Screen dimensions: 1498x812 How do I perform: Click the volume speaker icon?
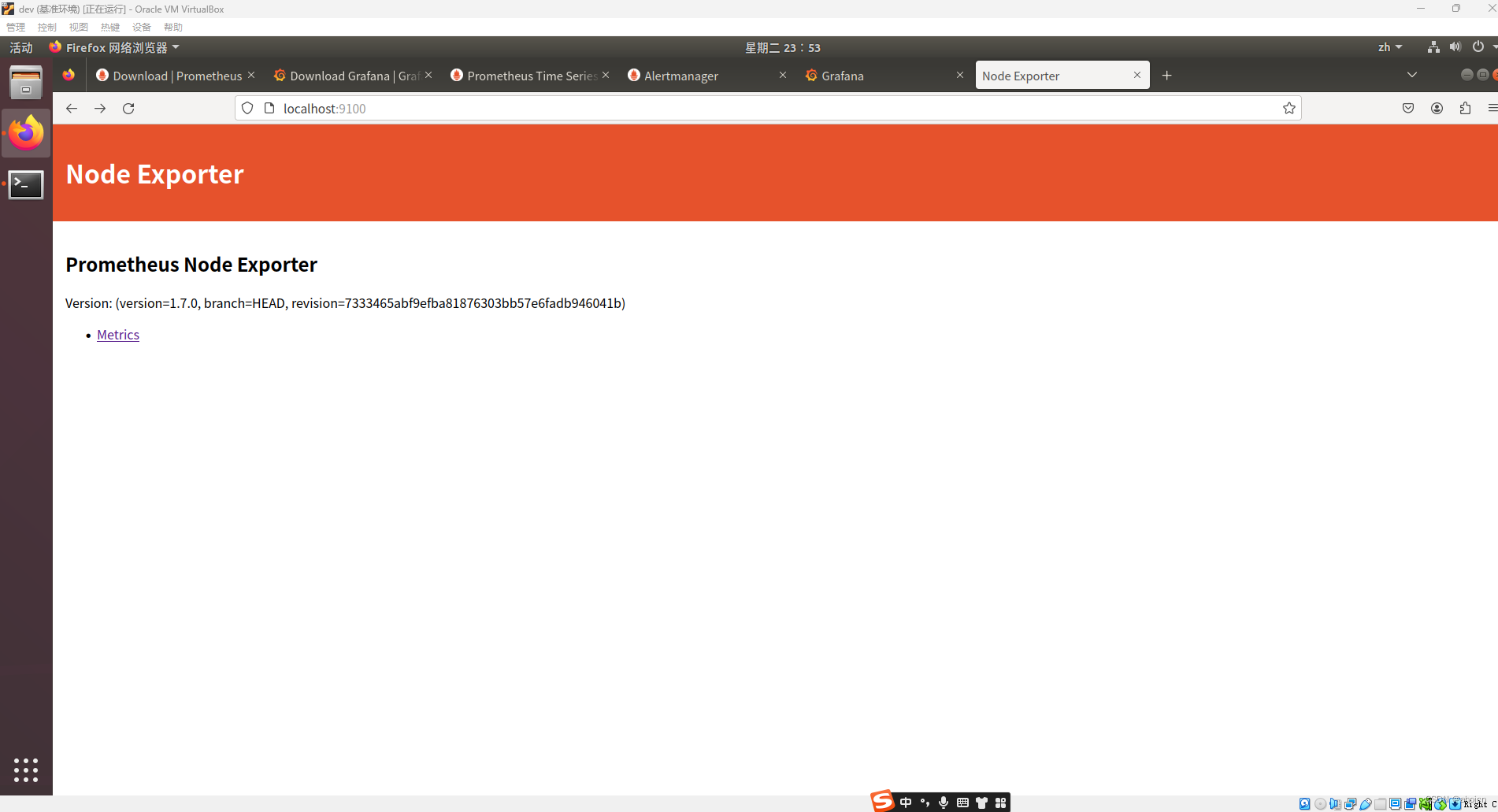click(x=1455, y=47)
